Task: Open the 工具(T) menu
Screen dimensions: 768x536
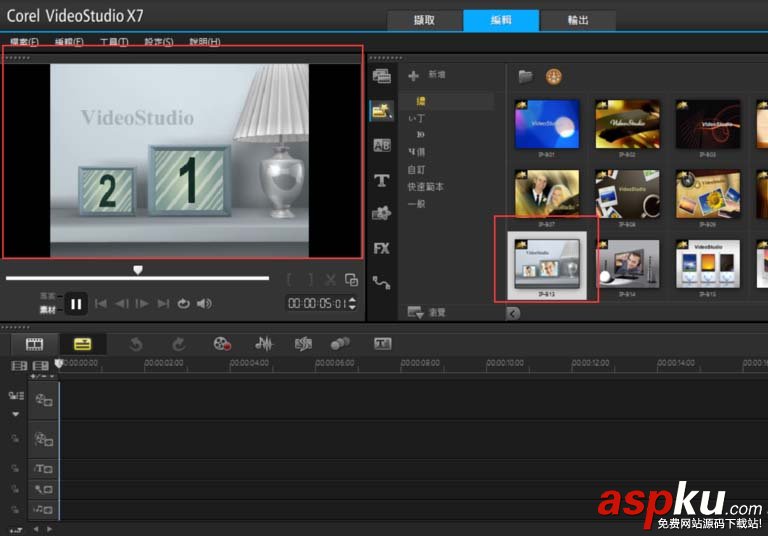Action: [114, 42]
